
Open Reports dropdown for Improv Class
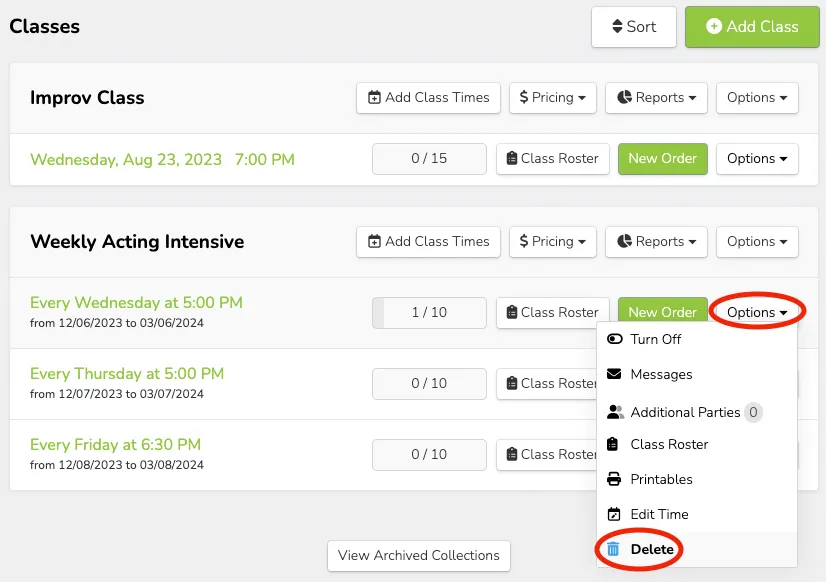click(x=656, y=98)
